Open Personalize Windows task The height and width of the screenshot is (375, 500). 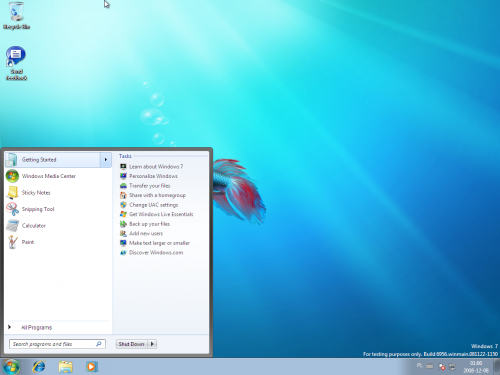coord(153,176)
